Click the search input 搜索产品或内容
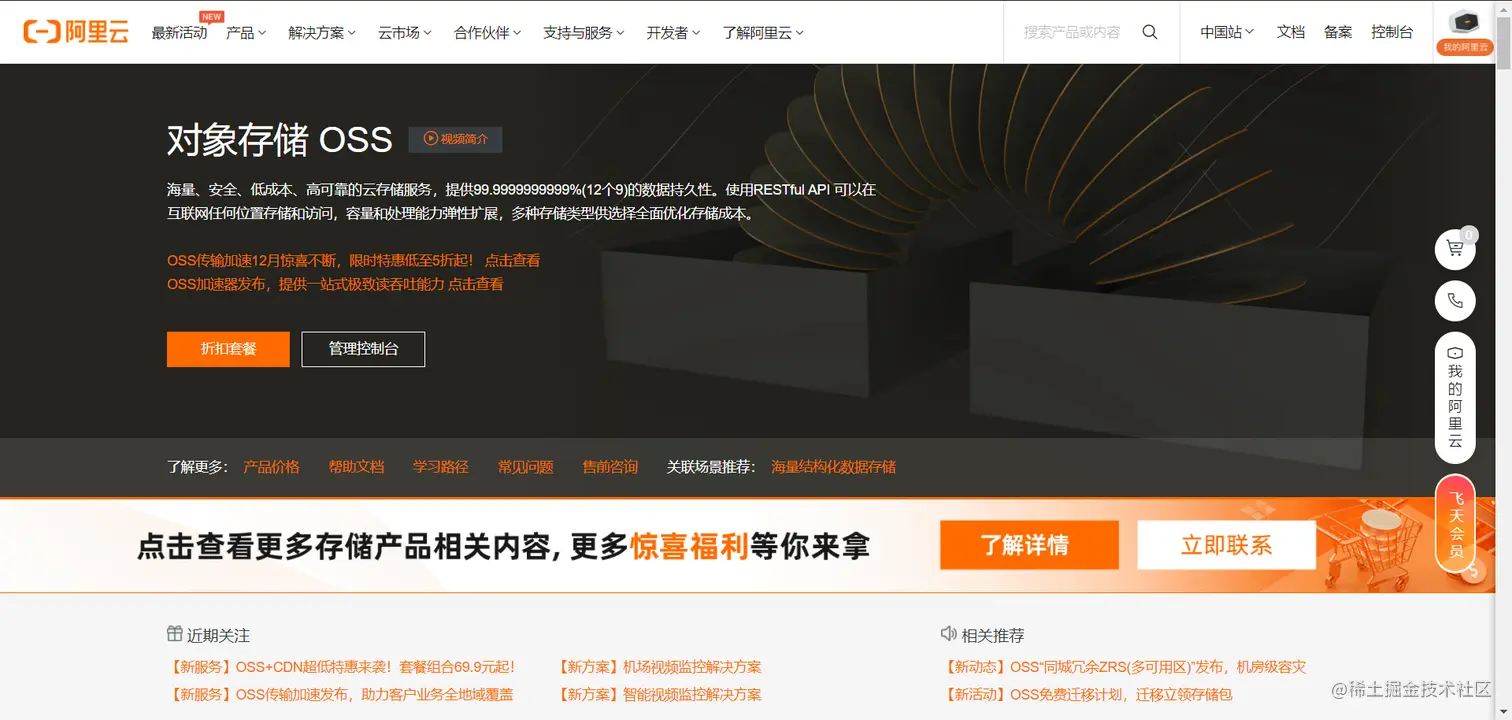 [1072, 32]
